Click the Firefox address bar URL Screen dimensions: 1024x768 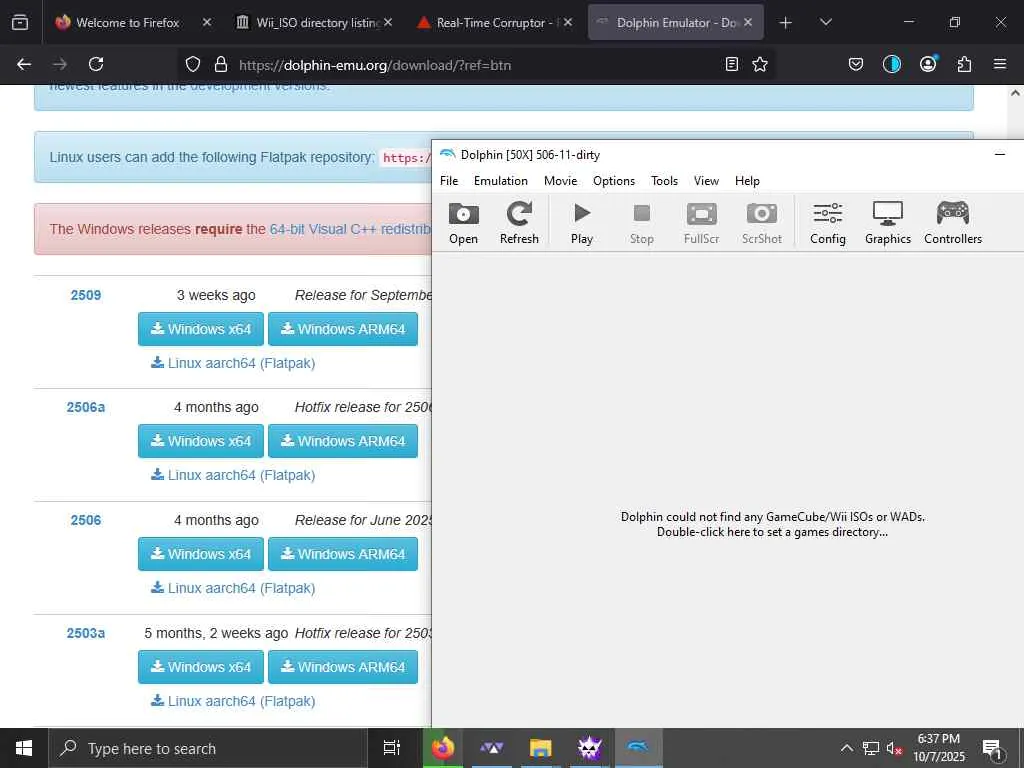click(x=375, y=65)
